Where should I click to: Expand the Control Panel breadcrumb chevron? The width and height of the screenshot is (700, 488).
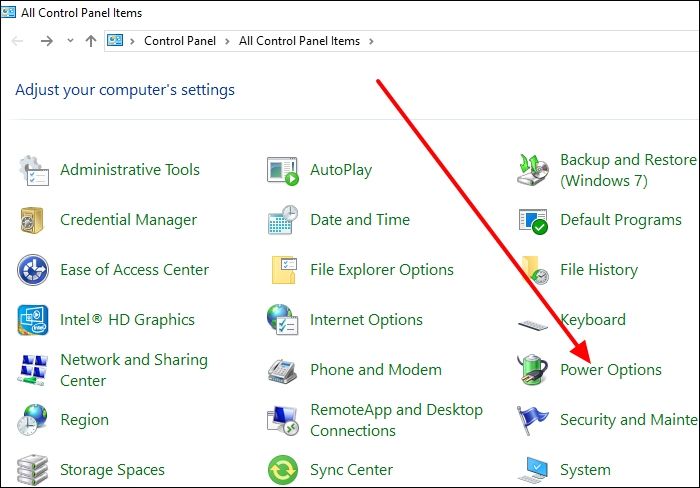click(x=230, y=41)
